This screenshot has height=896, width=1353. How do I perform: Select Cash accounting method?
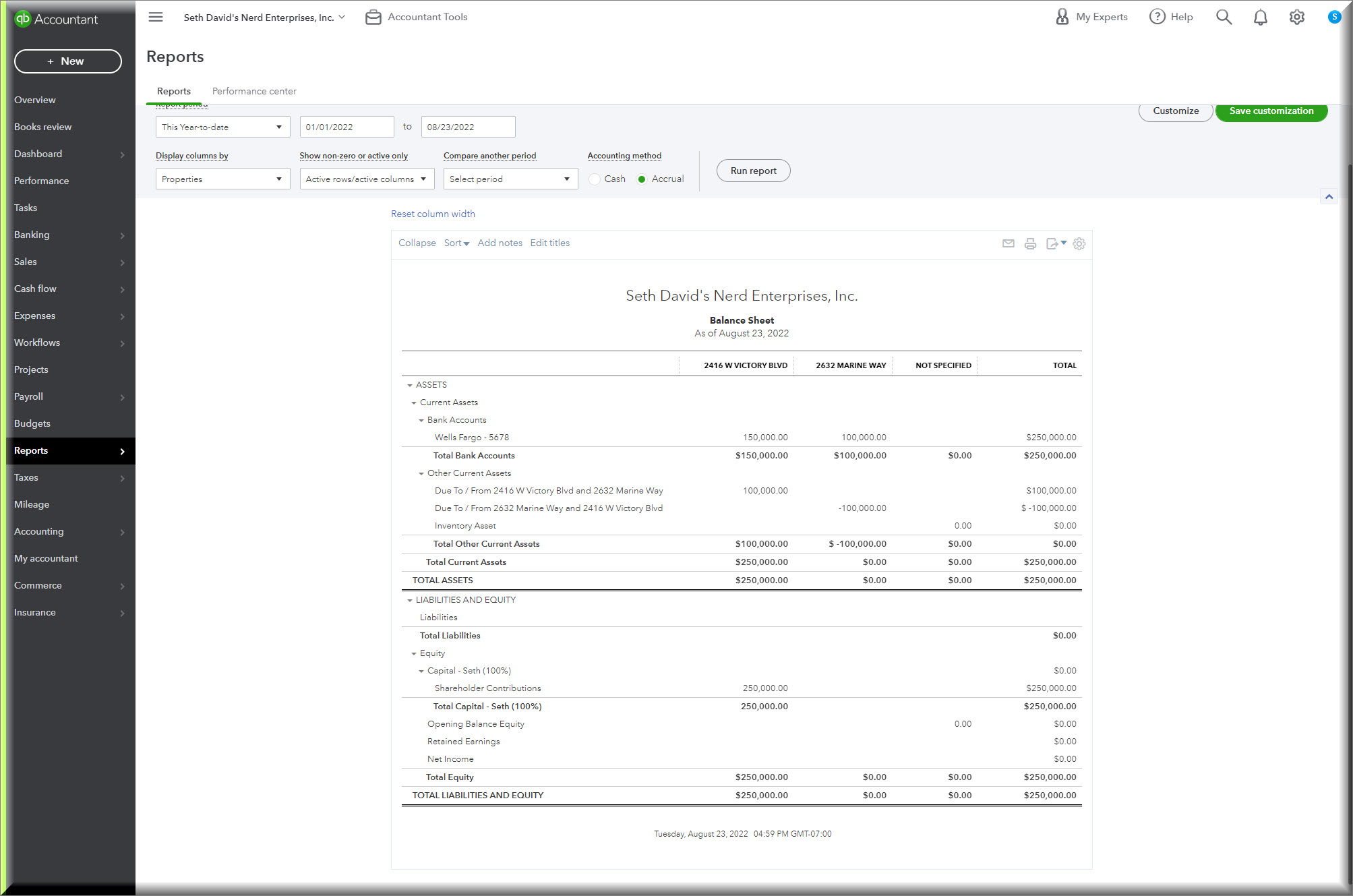[x=594, y=179]
